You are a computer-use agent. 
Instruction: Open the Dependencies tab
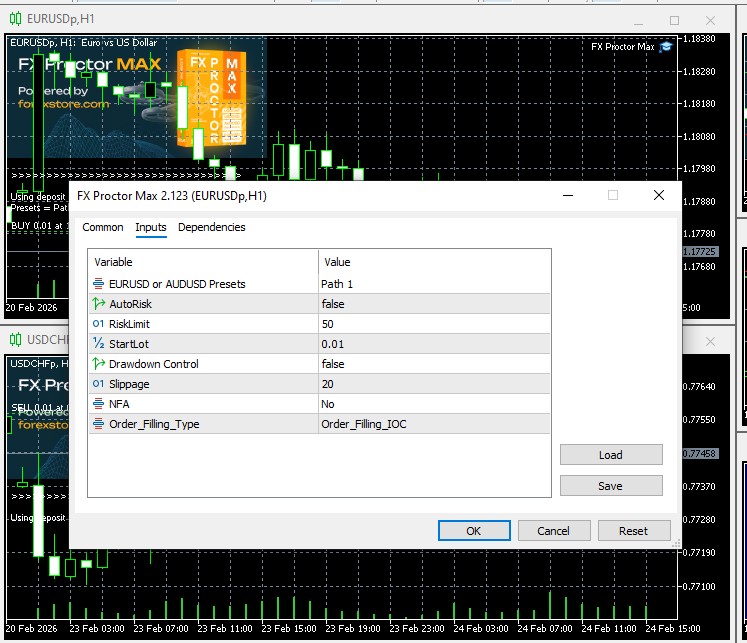tap(211, 227)
